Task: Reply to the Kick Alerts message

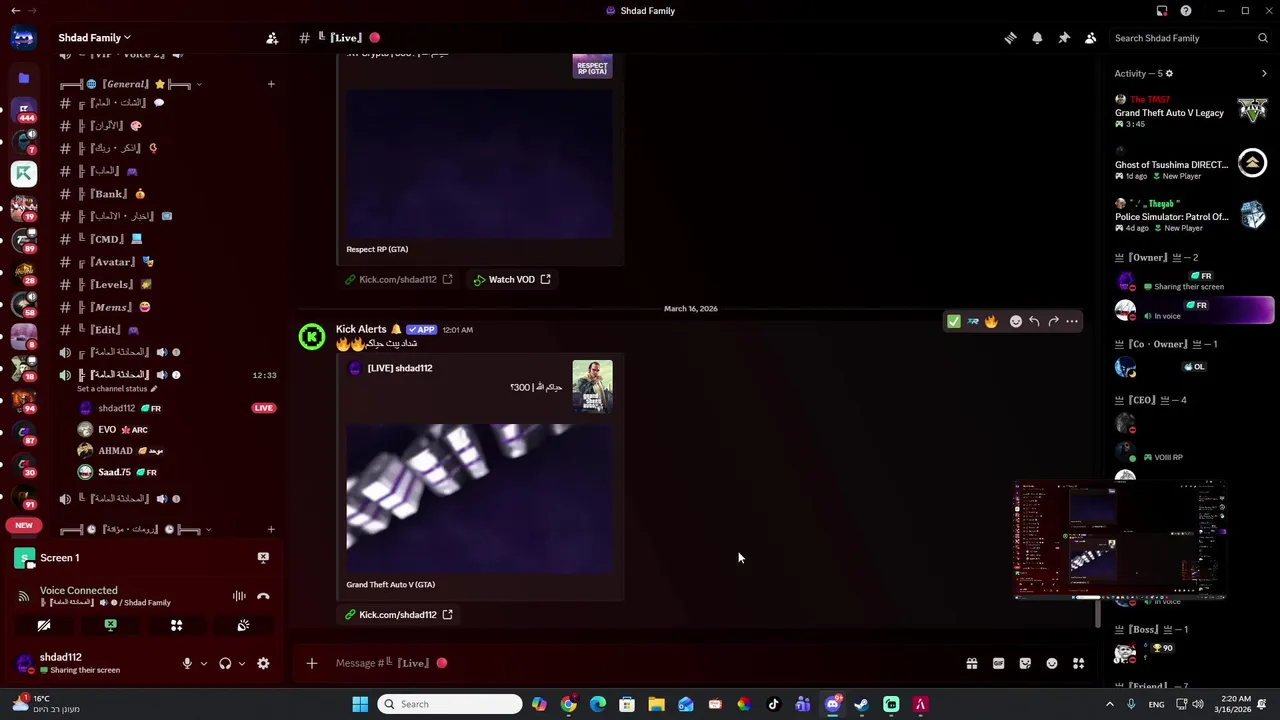Action: pyautogui.click(x=1034, y=321)
